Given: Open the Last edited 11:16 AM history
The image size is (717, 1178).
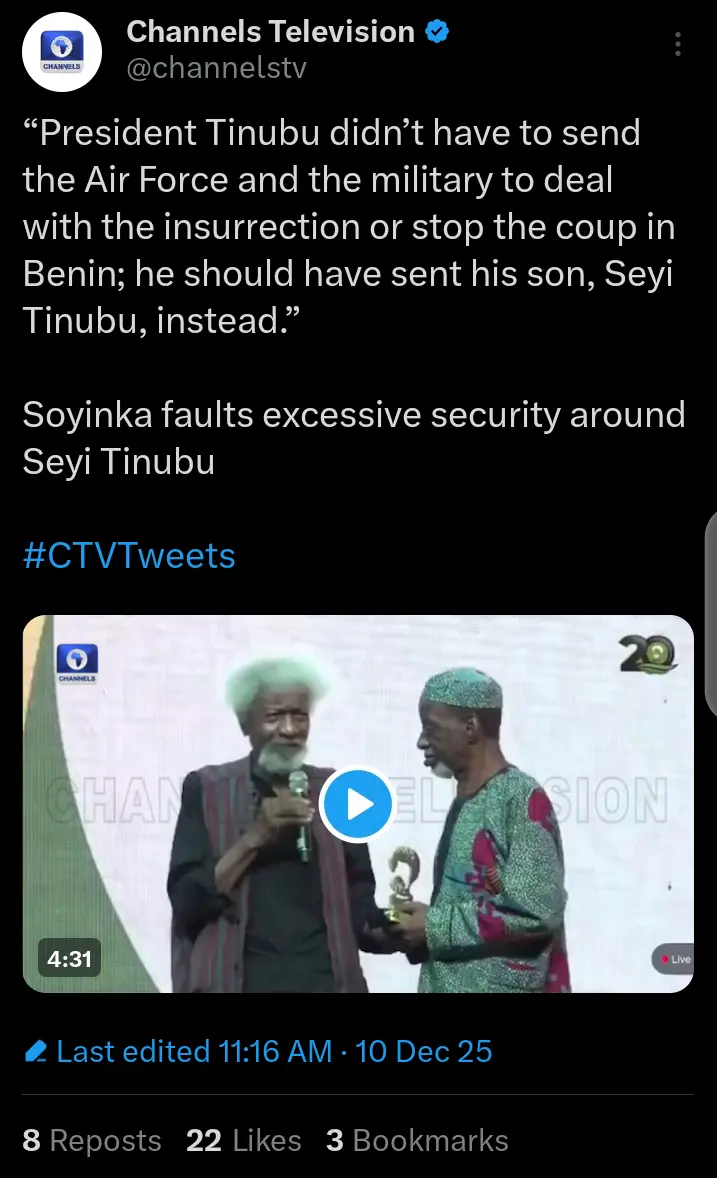Looking at the screenshot, I should pos(194,1052).
